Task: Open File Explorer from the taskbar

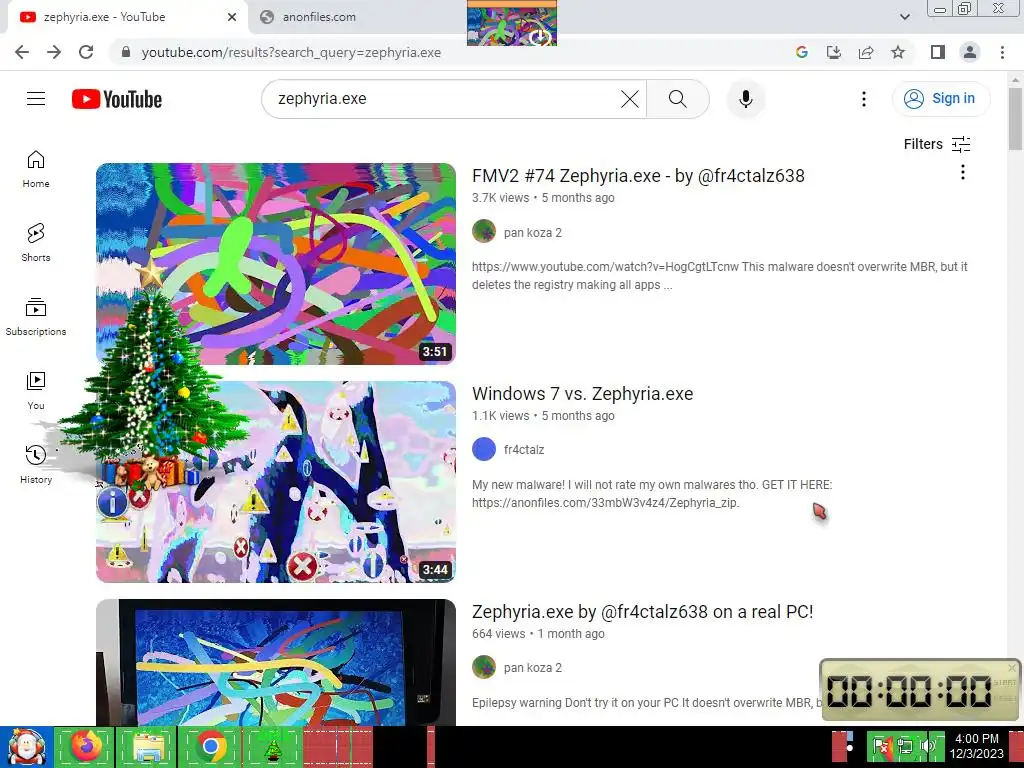Action: [x=148, y=746]
